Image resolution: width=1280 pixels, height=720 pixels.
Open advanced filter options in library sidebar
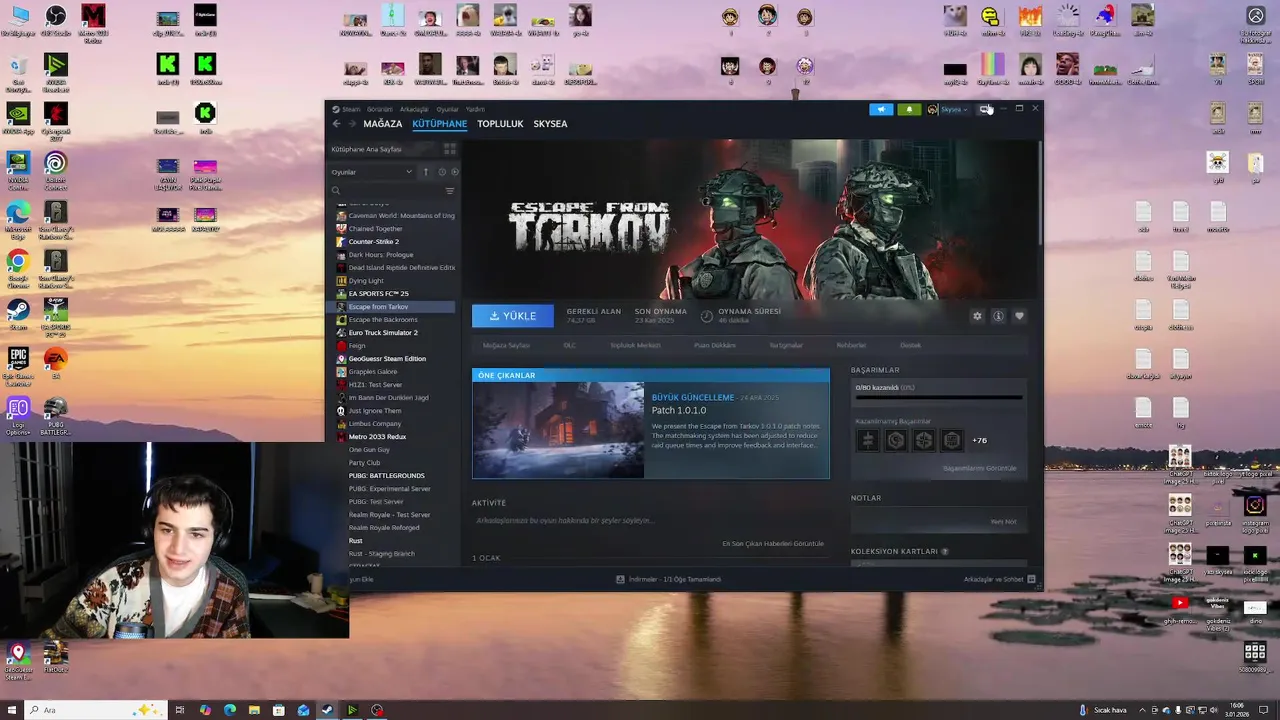click(450, 190)
